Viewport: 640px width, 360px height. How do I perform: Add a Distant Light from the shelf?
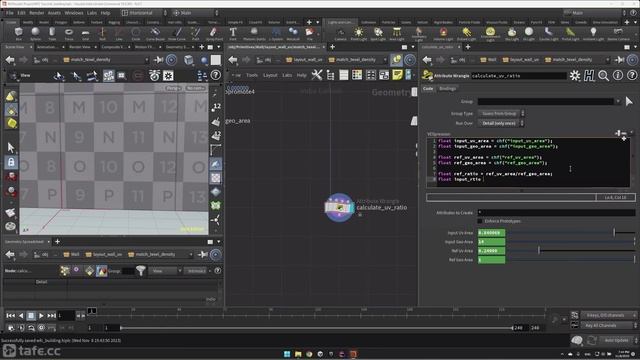point(467,33)
